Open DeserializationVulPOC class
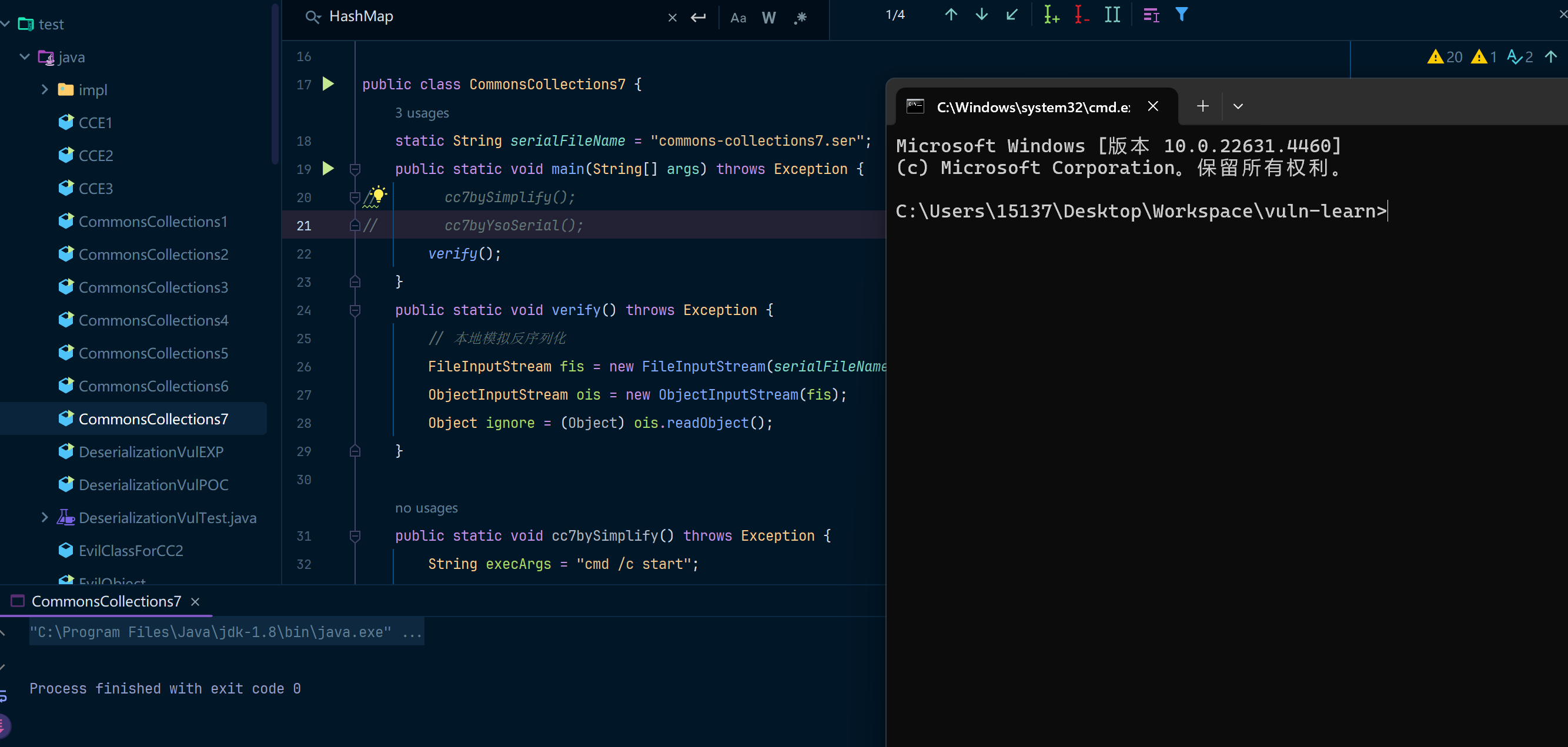1568x747 pixels. (153, 485)
